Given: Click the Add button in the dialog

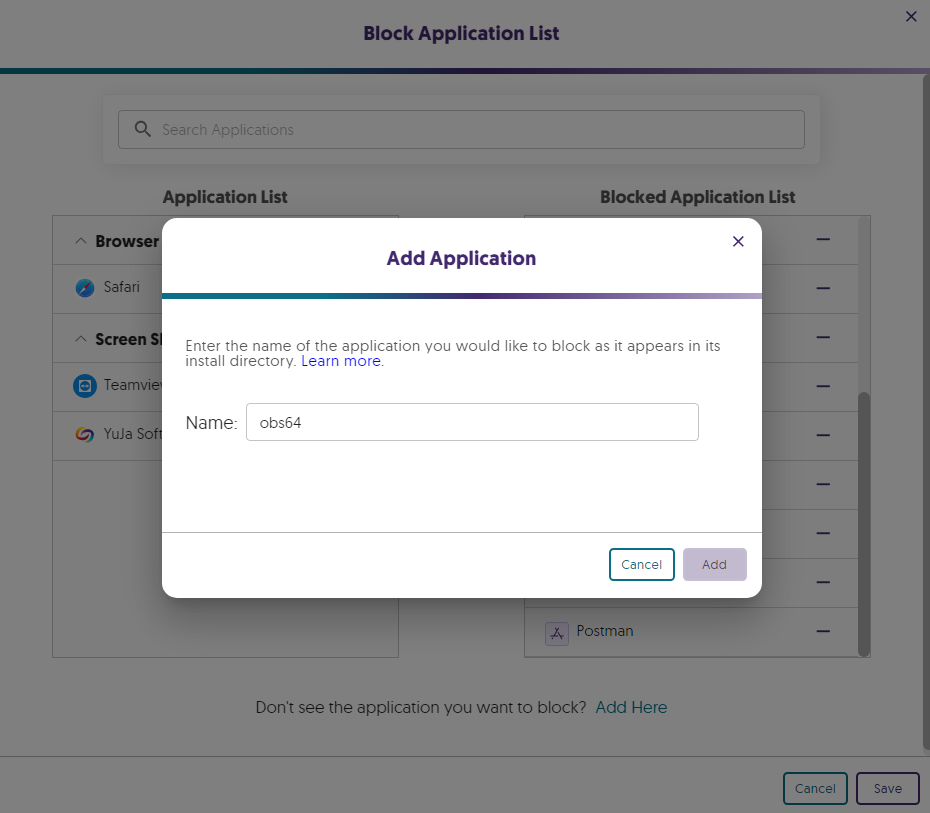Looking at the screenshot, I should coord(714,564).
